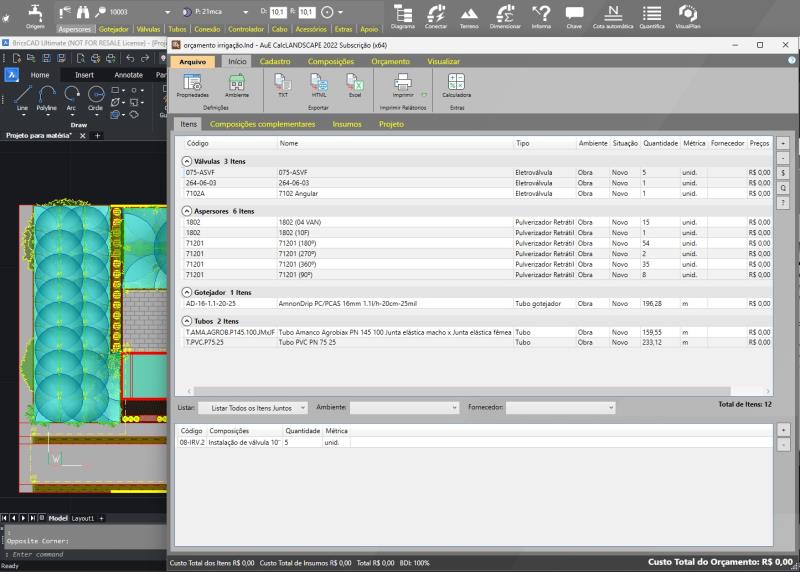Select the Tubo PVC PN 75 25 row

click(x=477, y=342)
